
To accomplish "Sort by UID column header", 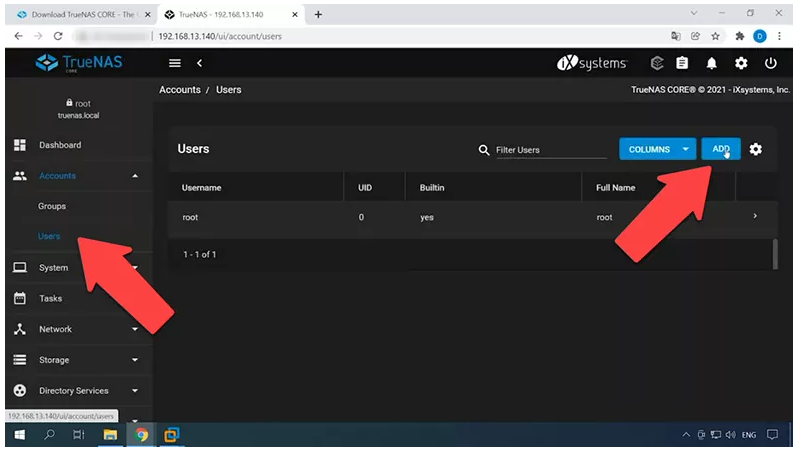I will pyautogui.click(x=364, y=188).
